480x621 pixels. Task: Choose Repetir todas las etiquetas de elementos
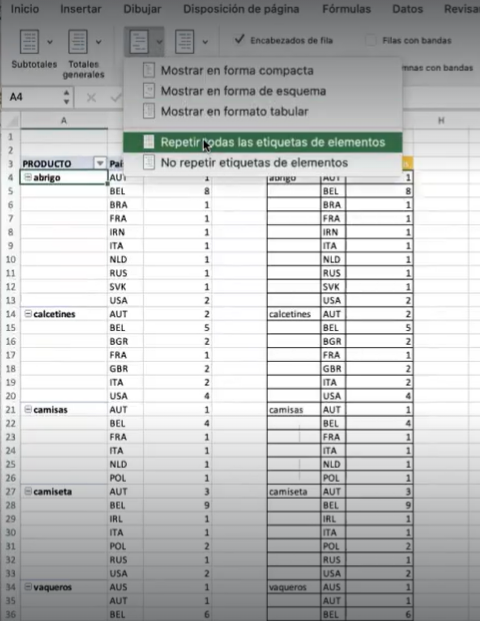pos(263,142)
